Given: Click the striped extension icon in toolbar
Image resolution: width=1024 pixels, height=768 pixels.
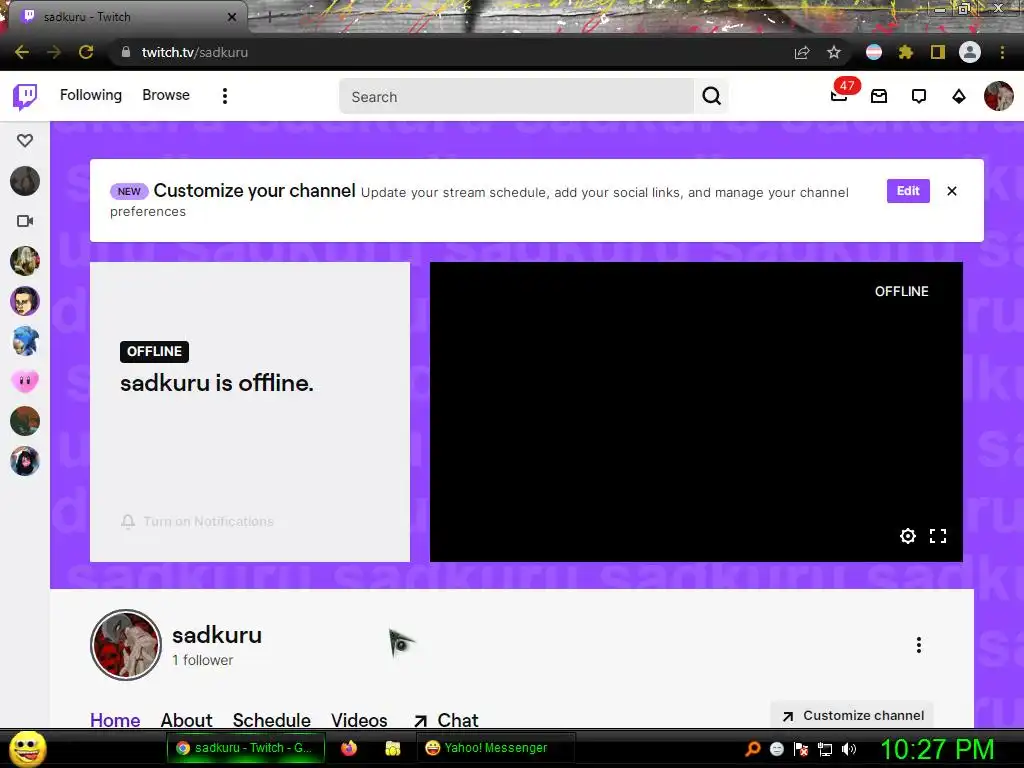Looking at the screenshot, I should pos(873,52).
